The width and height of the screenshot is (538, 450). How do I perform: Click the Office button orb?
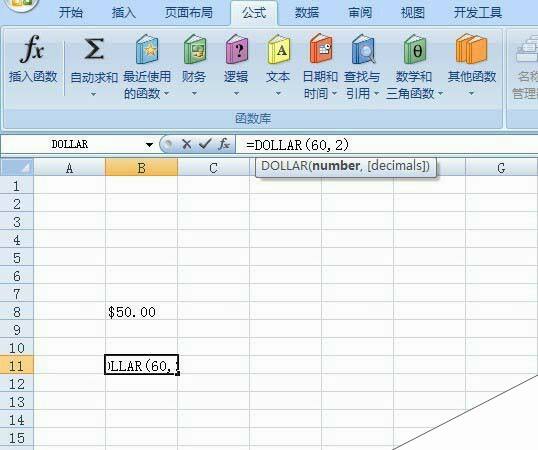(21, 4)
